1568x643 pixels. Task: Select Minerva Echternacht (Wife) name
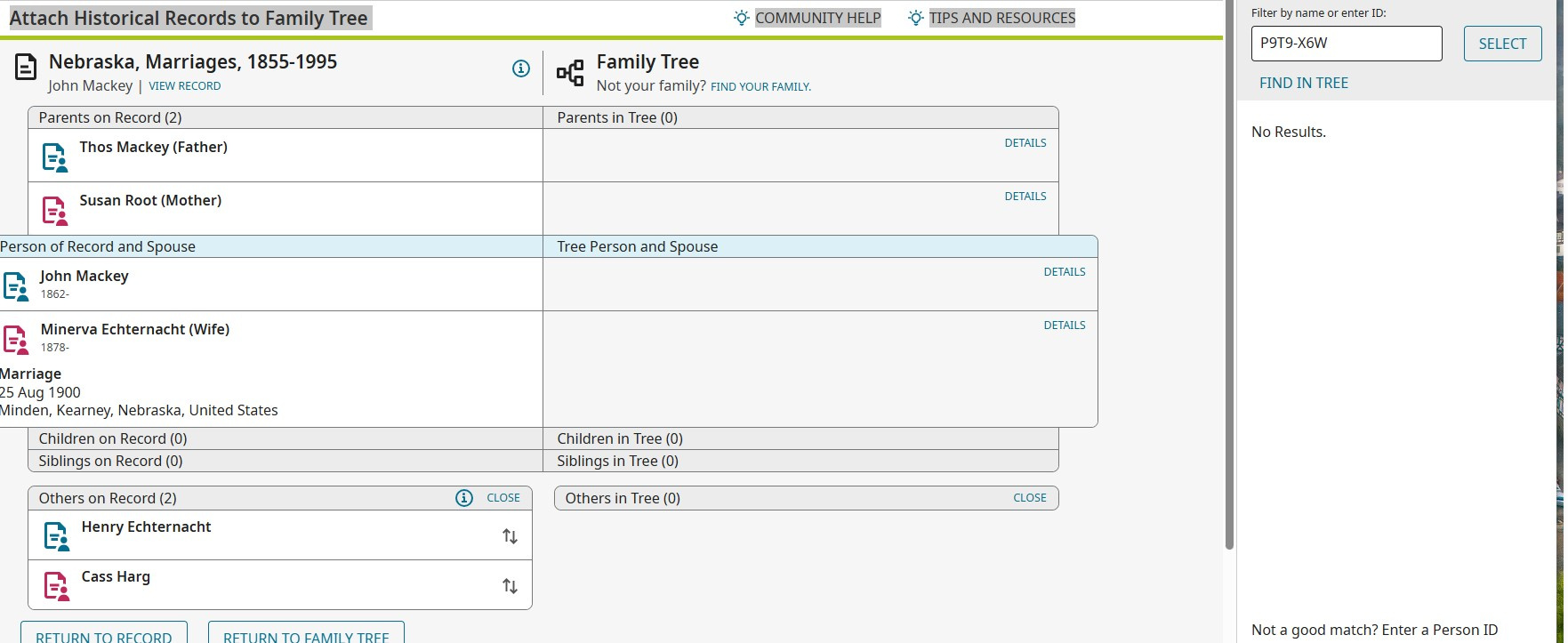(x=135, y=329)
